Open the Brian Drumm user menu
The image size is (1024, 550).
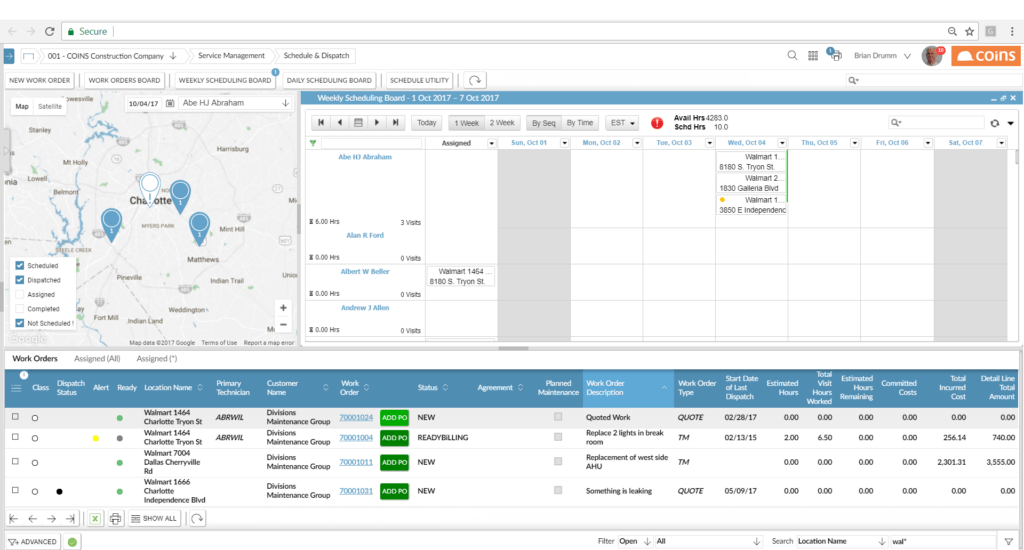click(882, 56)
